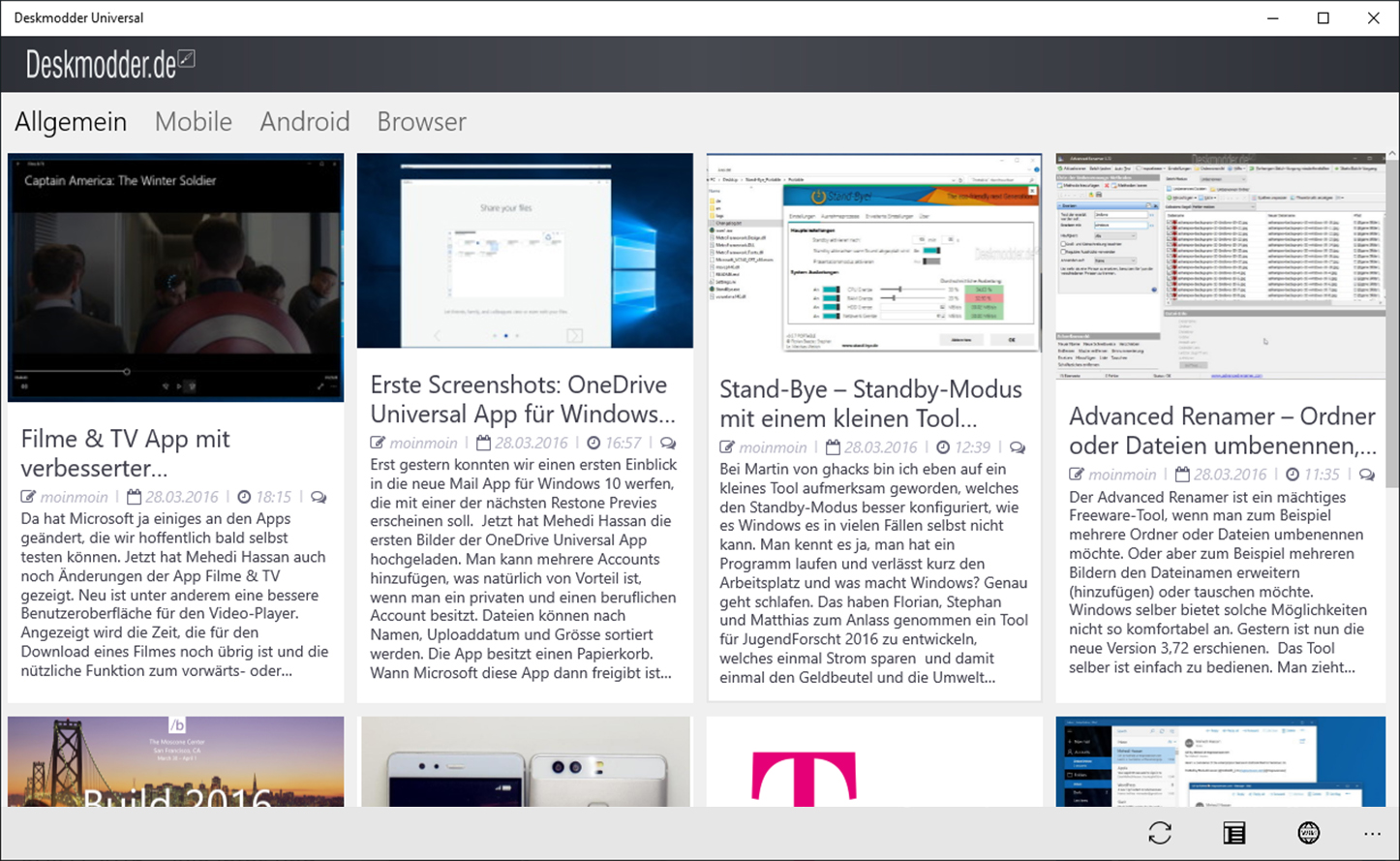The height and width of the screenshot is (861, 1400).
Task: Click clock icon next to 16:57
Action: 593,443
